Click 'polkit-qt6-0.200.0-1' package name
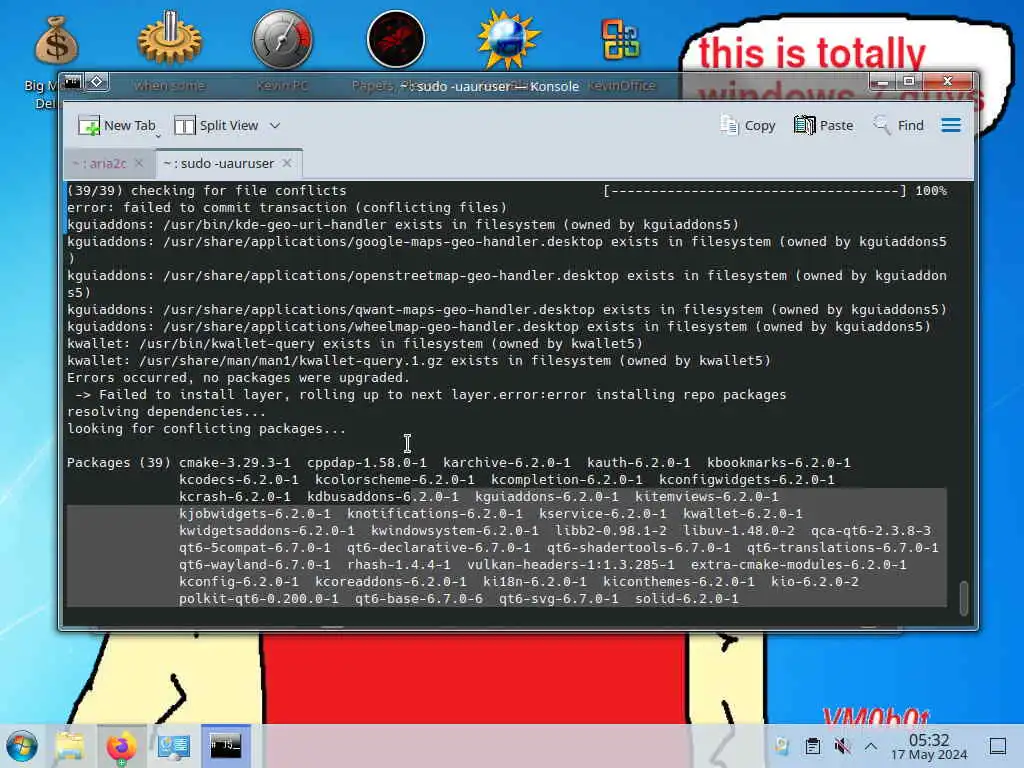This screenshot has height=768, width=1024. click(x=259, y=598)
